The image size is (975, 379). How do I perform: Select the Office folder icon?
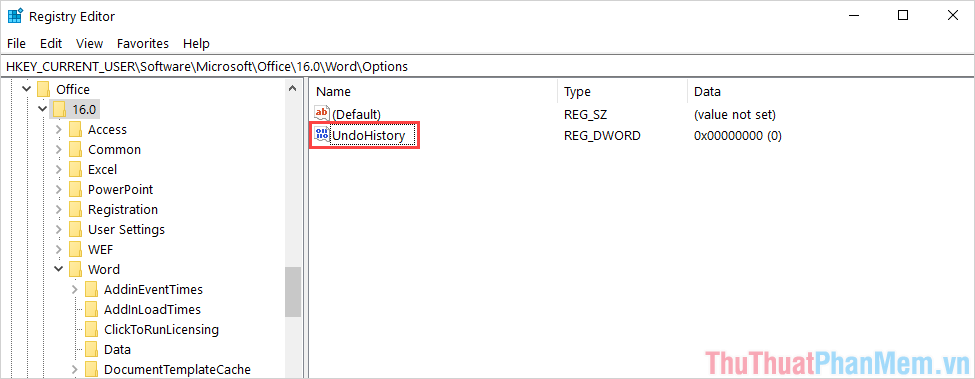click(x=43, y=89)
